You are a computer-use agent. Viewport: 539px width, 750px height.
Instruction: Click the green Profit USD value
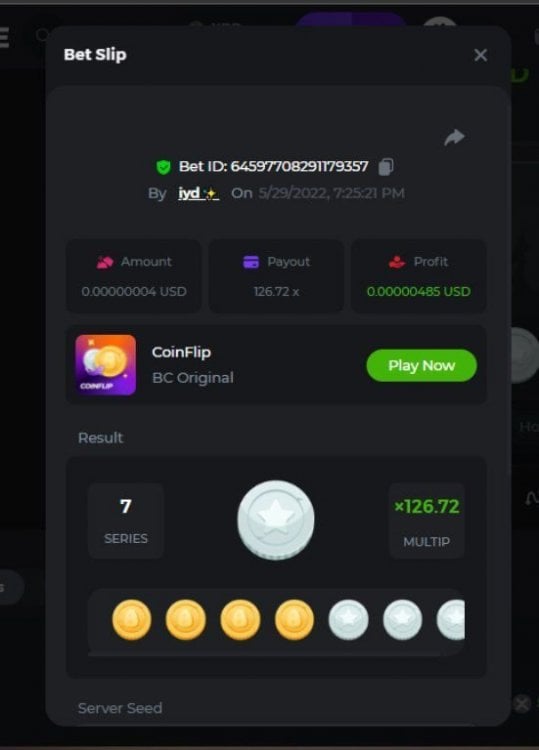pyautogui.click(x=418, y=291)
